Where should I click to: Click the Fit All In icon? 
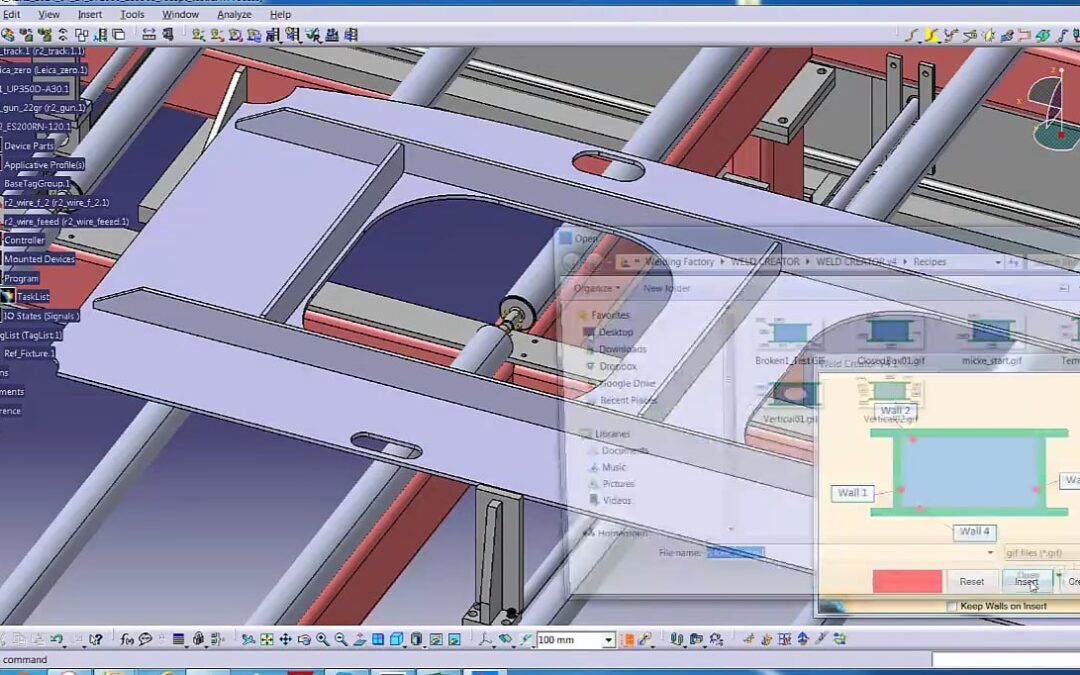click(267, 640)
